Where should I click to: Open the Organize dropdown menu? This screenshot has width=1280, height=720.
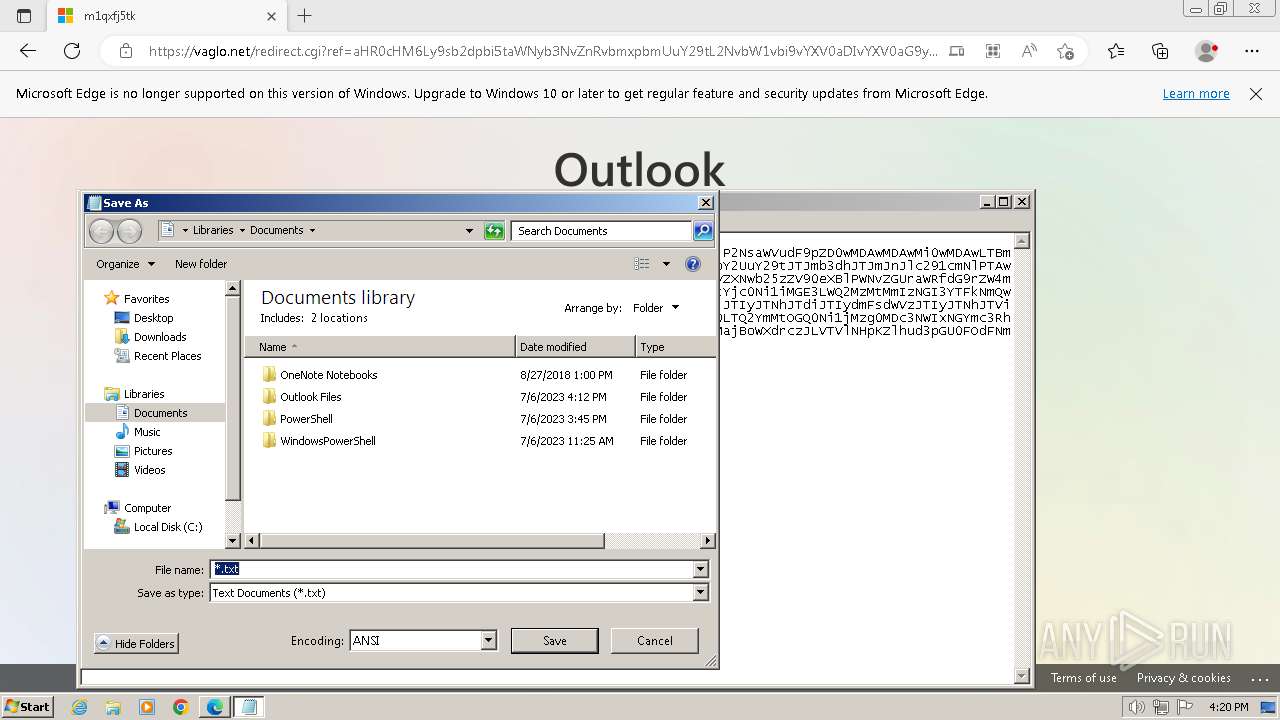[126, 264]
